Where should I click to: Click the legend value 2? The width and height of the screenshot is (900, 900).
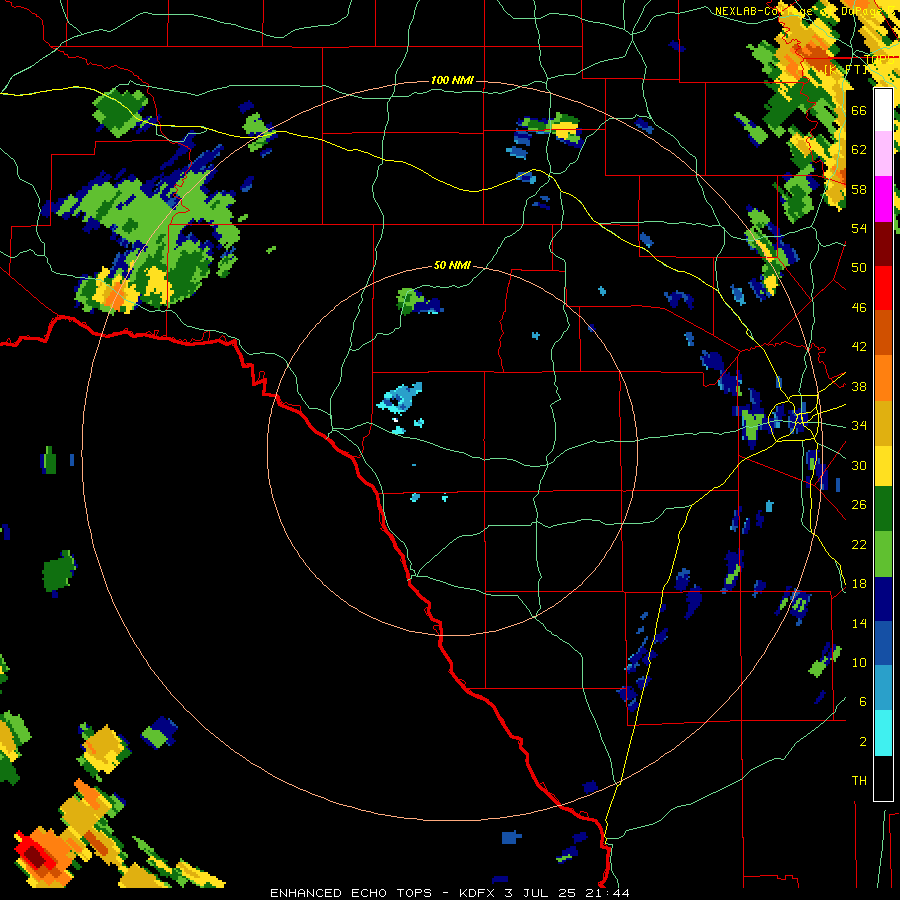coord(862,742)
